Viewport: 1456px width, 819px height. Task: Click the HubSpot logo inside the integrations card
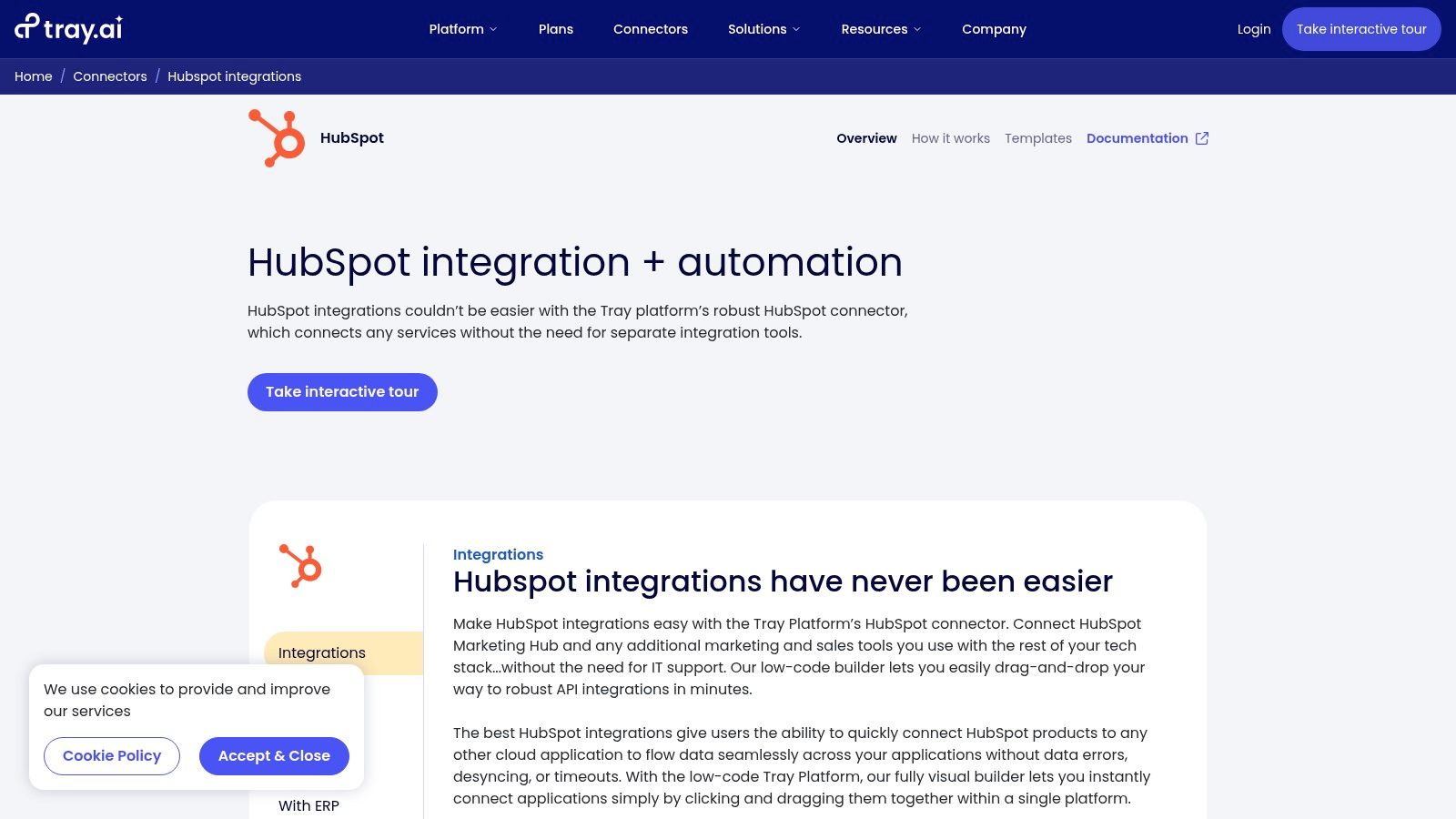[300, 566]
